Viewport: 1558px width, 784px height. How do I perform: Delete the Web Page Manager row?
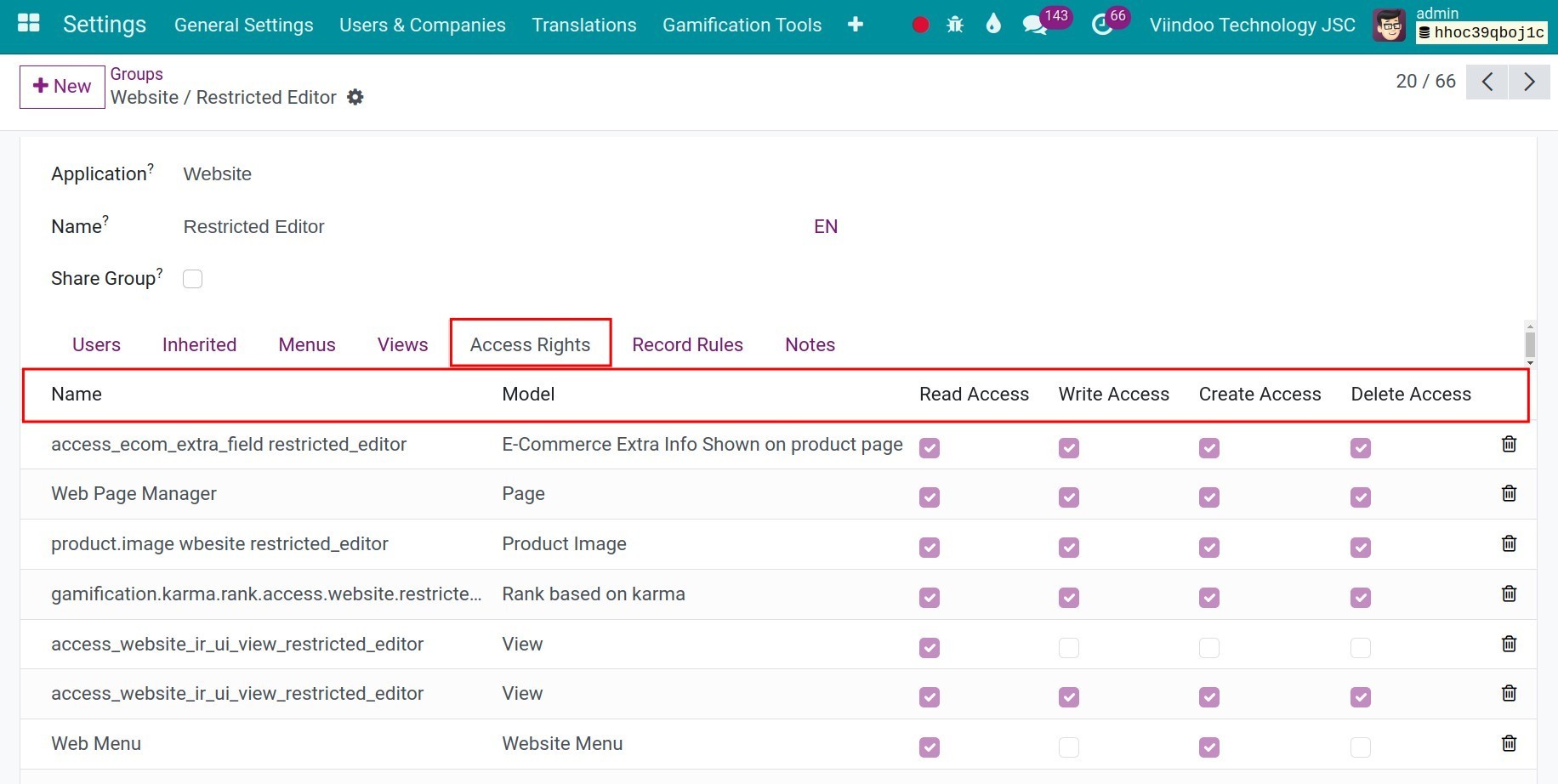(1509, 493)
